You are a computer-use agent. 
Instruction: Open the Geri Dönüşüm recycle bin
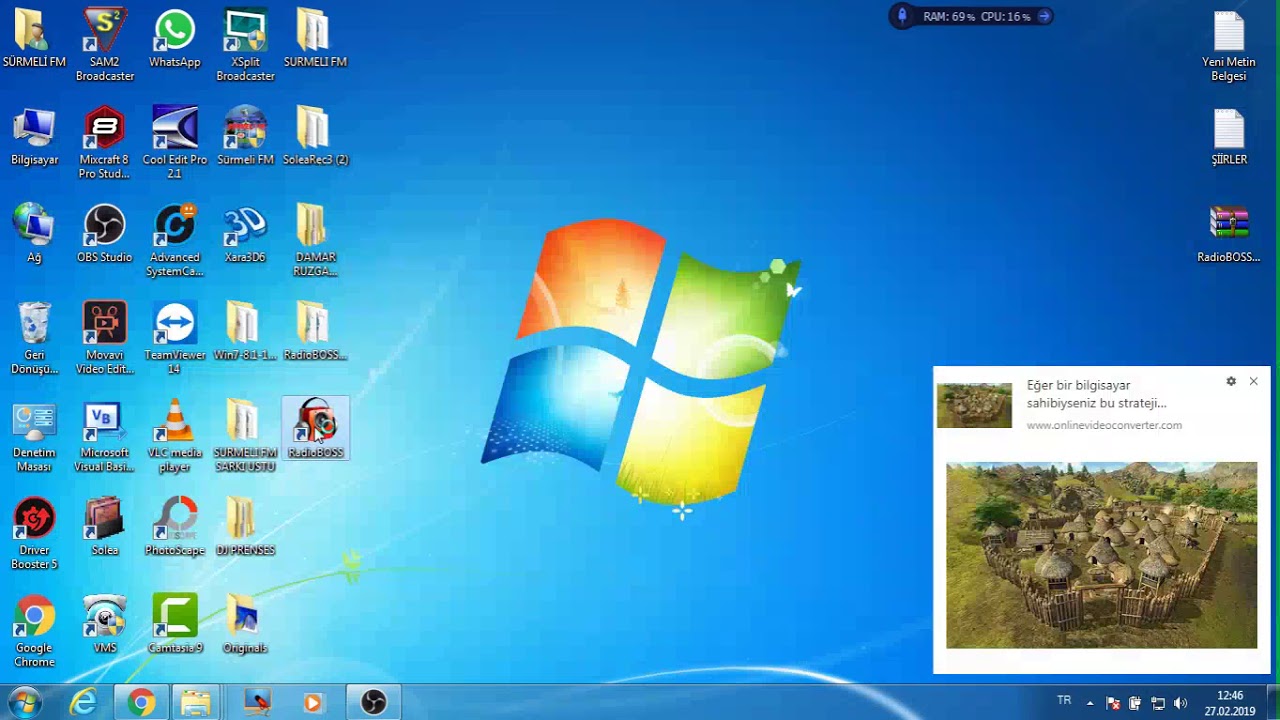coord(34,338)
